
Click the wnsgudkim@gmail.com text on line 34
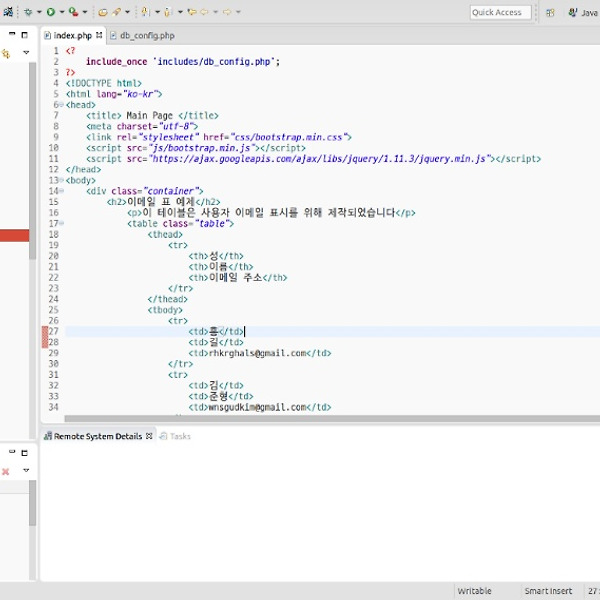click(258, 407)
